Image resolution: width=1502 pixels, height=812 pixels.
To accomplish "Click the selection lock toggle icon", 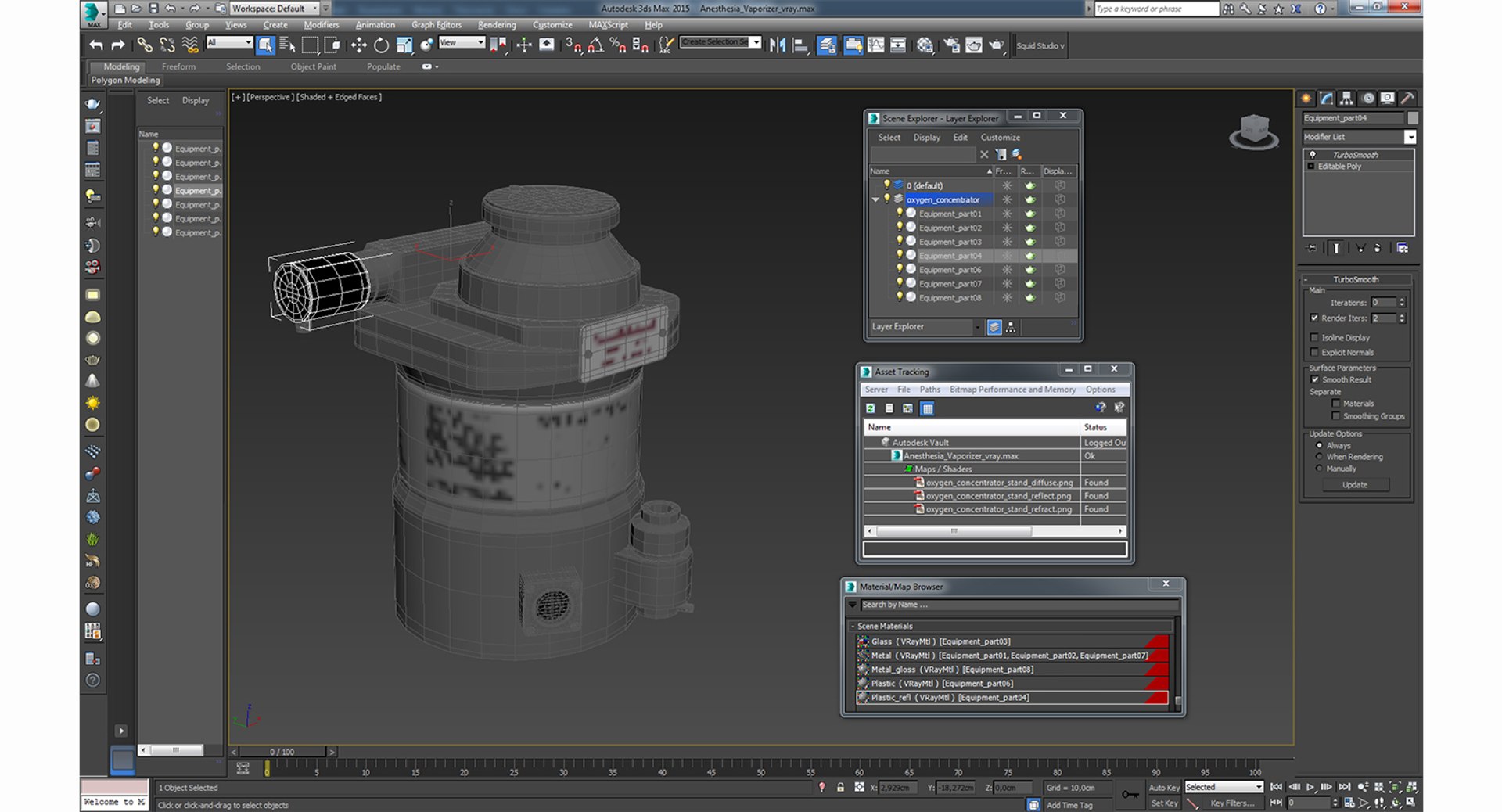I will click(x=840, y=788).
